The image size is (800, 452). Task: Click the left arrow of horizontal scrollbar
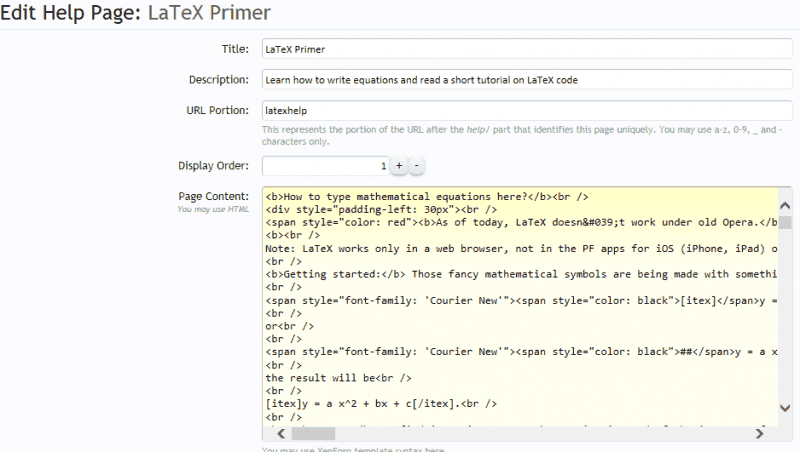coord(280,433)
